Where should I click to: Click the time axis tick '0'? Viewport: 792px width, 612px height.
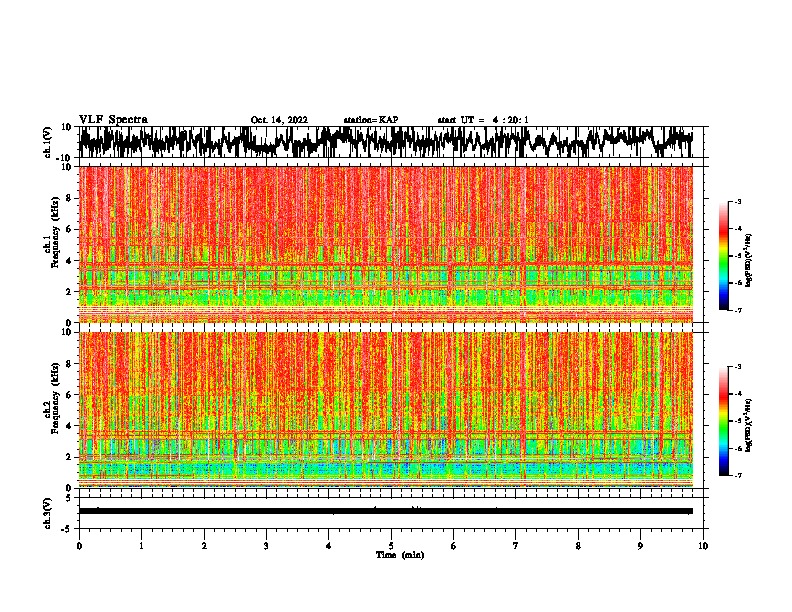click(79, 546)
